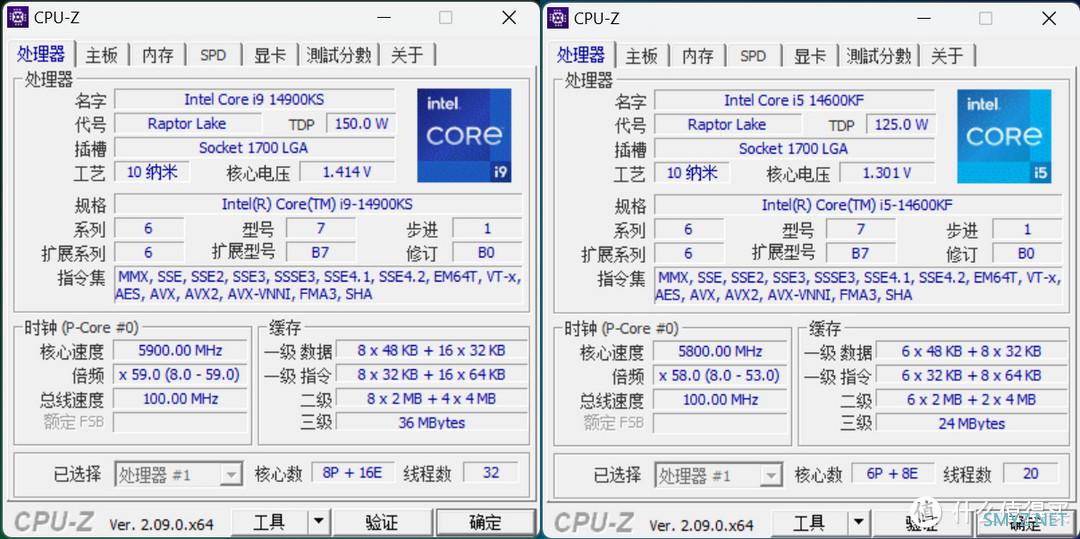This screenshot has width=1080, height=539.
Task: Click 验证 button in the 14900KS window
Action: click(x=382, y=522)
